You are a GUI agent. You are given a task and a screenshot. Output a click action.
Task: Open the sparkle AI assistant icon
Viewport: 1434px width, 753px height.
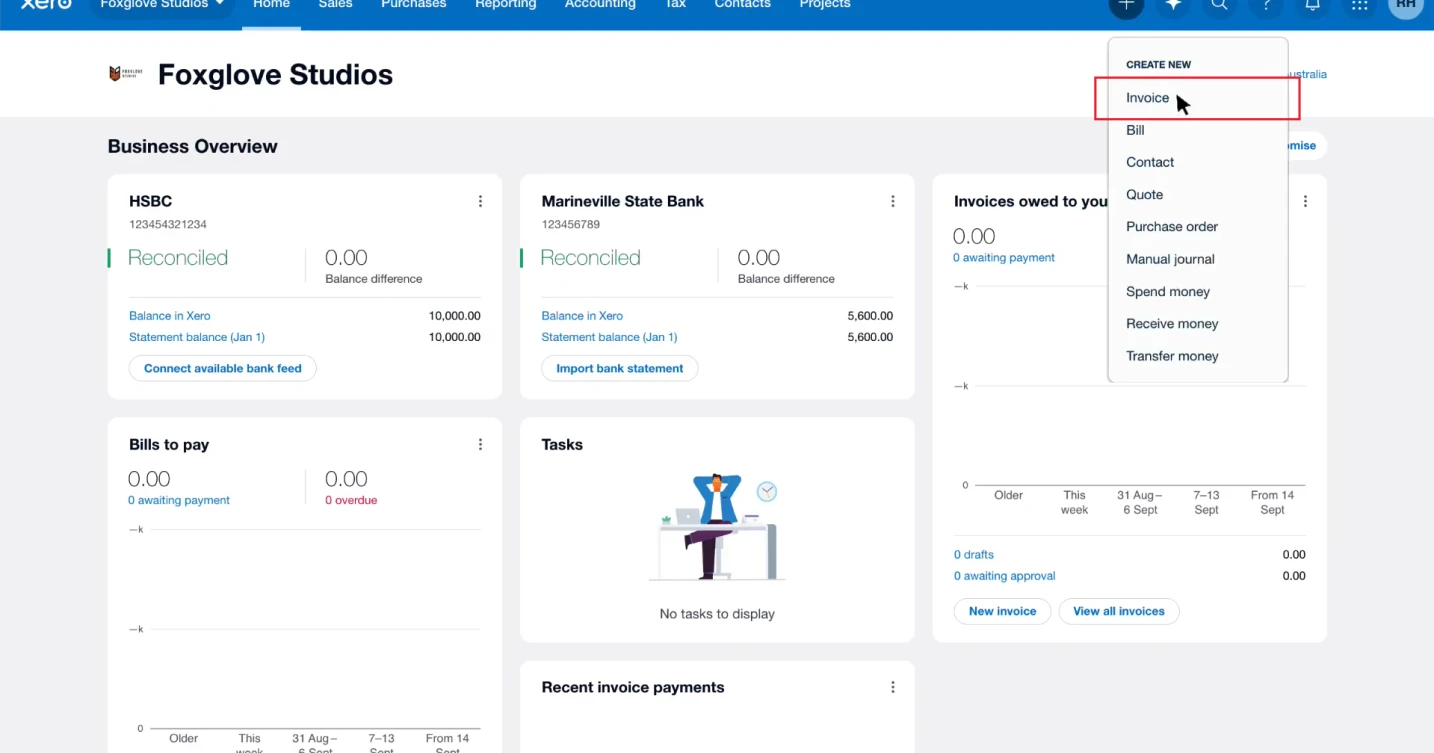pos(1173,5)
